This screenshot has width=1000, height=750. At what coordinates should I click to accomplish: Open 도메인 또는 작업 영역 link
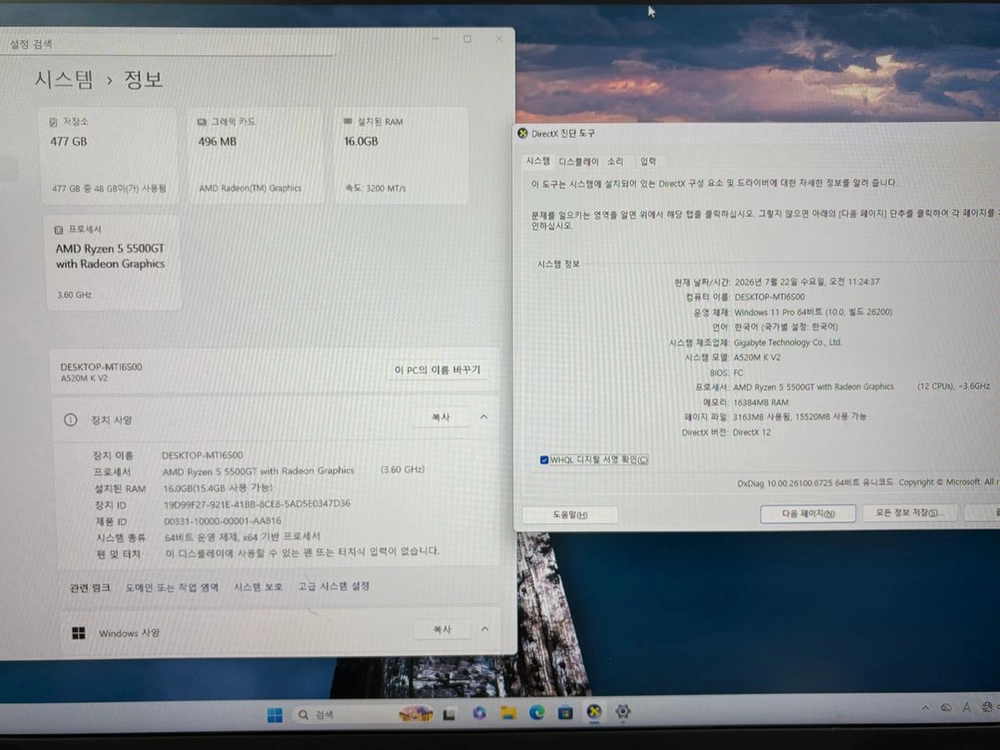172,587
